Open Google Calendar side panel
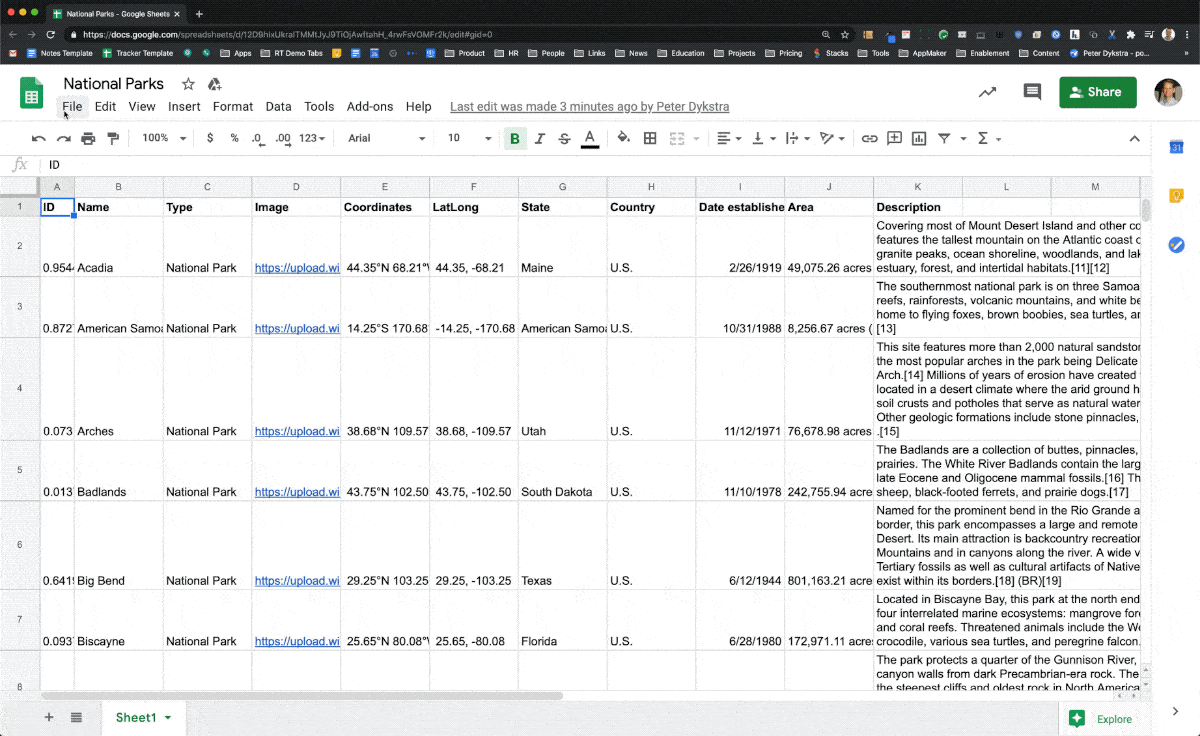 (x=1176, y=146)
